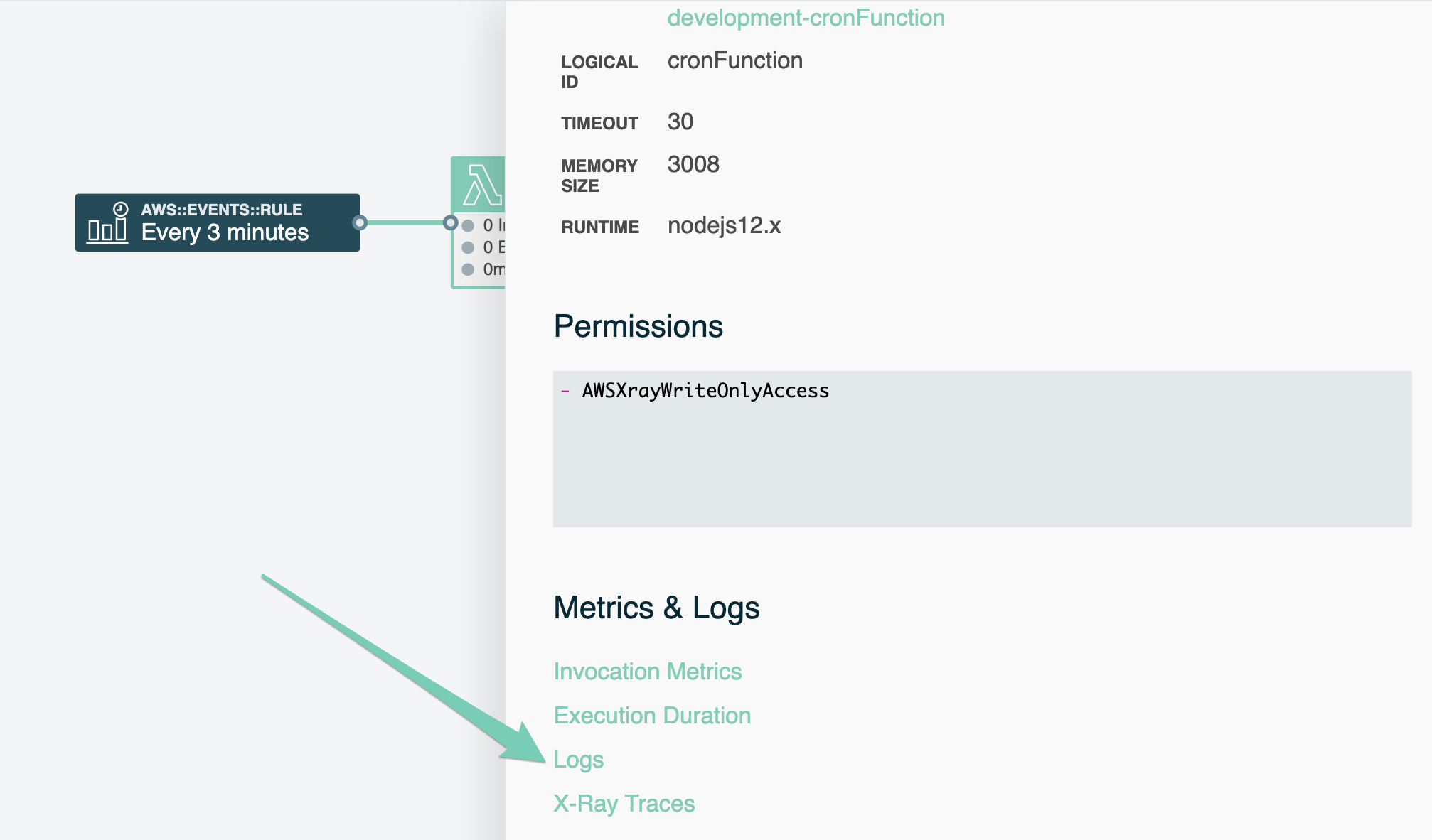Open the Execution Duration link
Screen dimensions: 1432x840
point(652,716)
